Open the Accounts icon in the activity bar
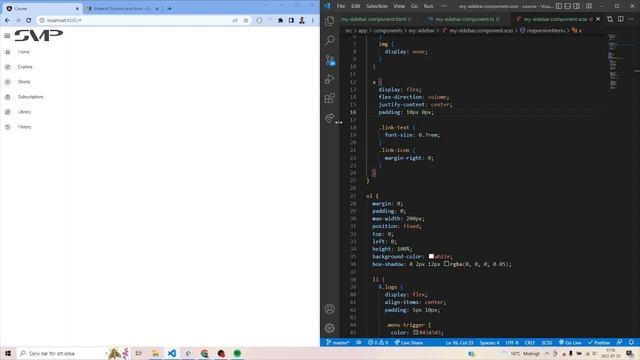The image size is (640, 360). 330,309
